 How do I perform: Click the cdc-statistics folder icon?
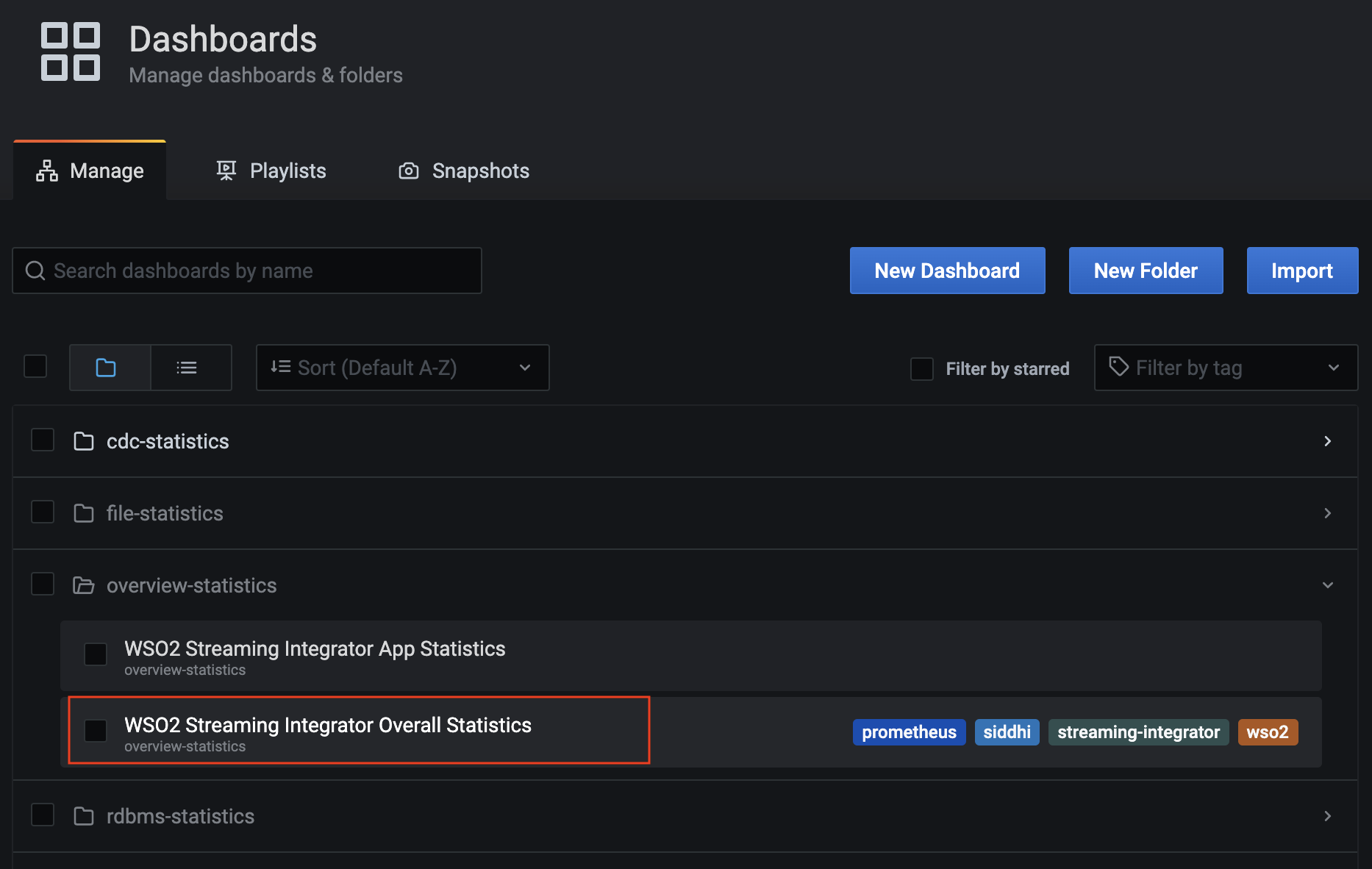pos(84,441)
